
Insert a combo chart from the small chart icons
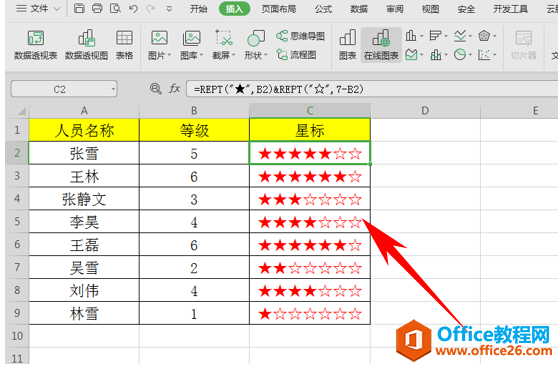[x=435, y=55]
